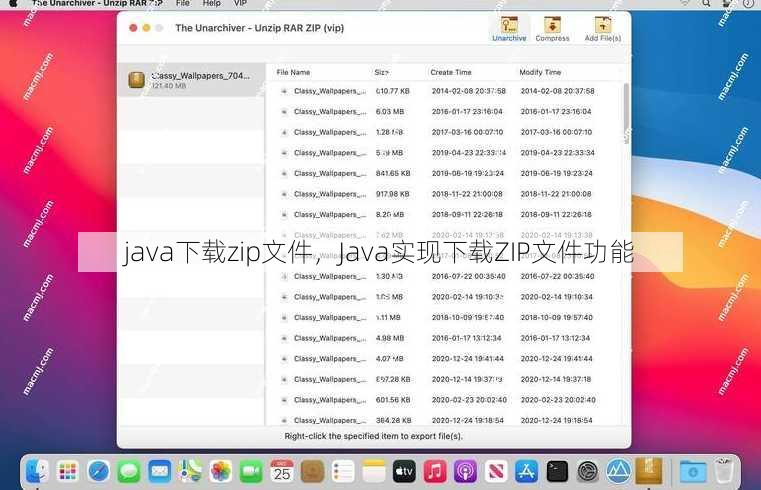Open The Unarchiver application menu
The image size is (761, 490).
click(98, 3)
